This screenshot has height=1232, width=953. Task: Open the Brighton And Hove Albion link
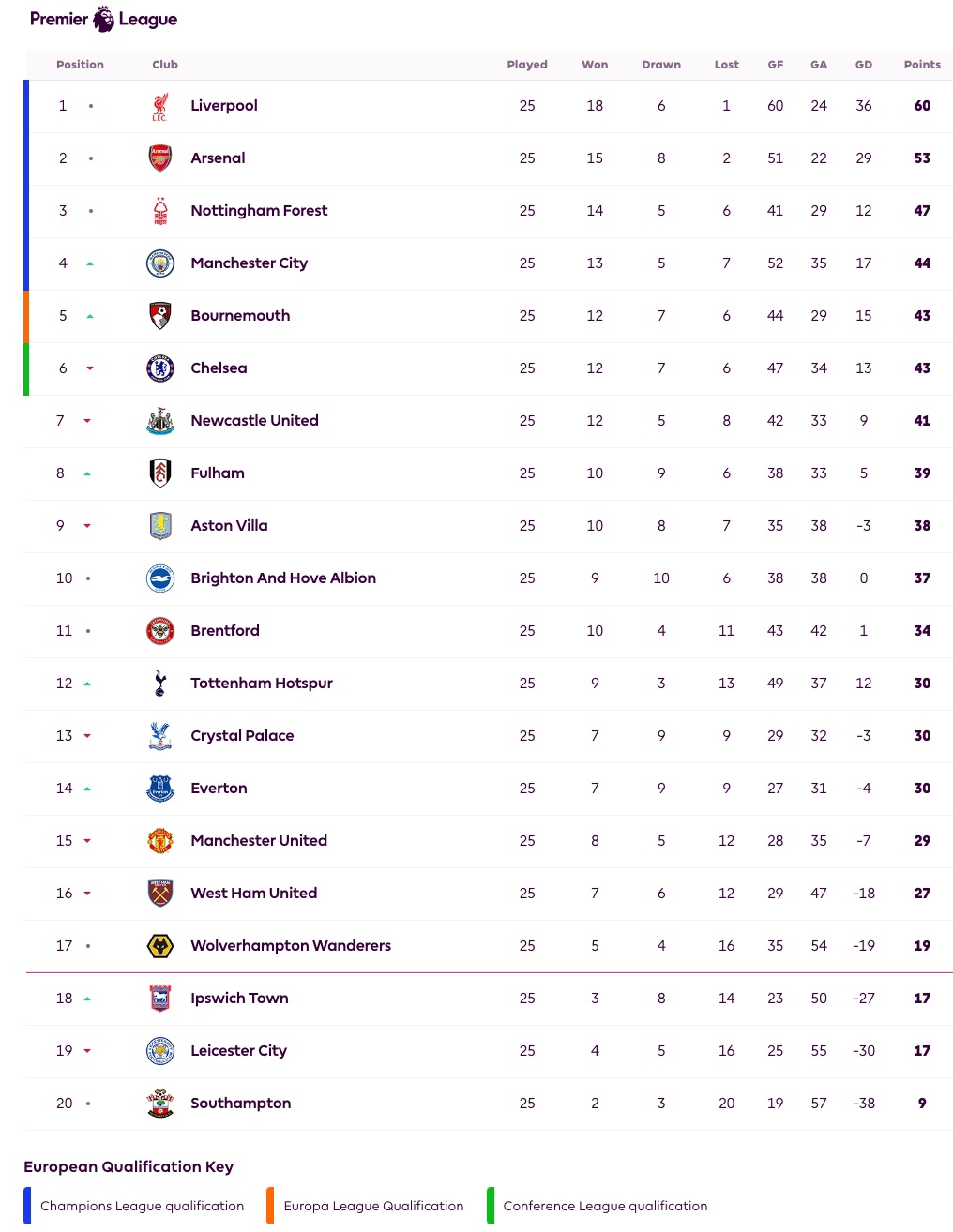[x=283, y=578]
